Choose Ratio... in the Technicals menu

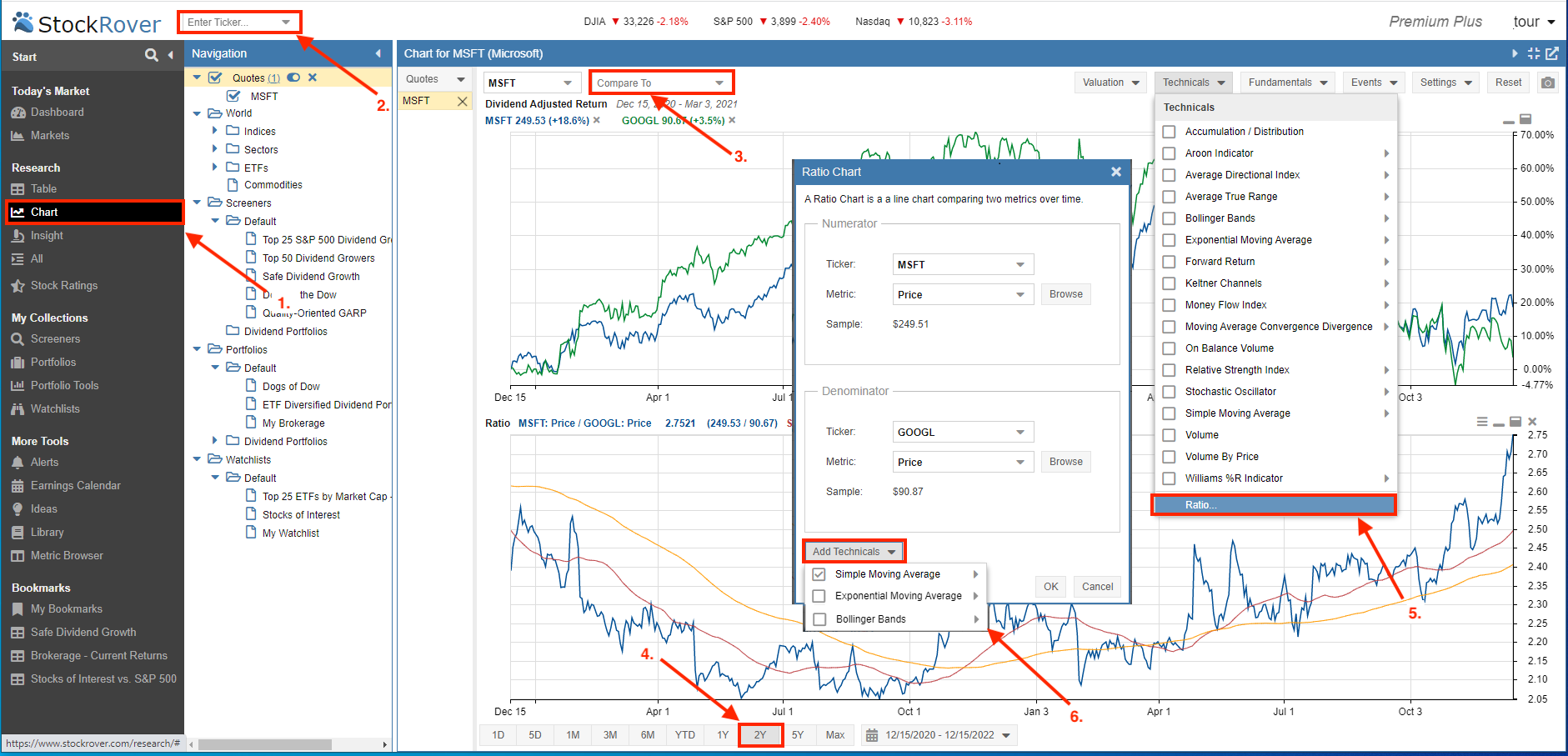click(x=1273, y=504)
